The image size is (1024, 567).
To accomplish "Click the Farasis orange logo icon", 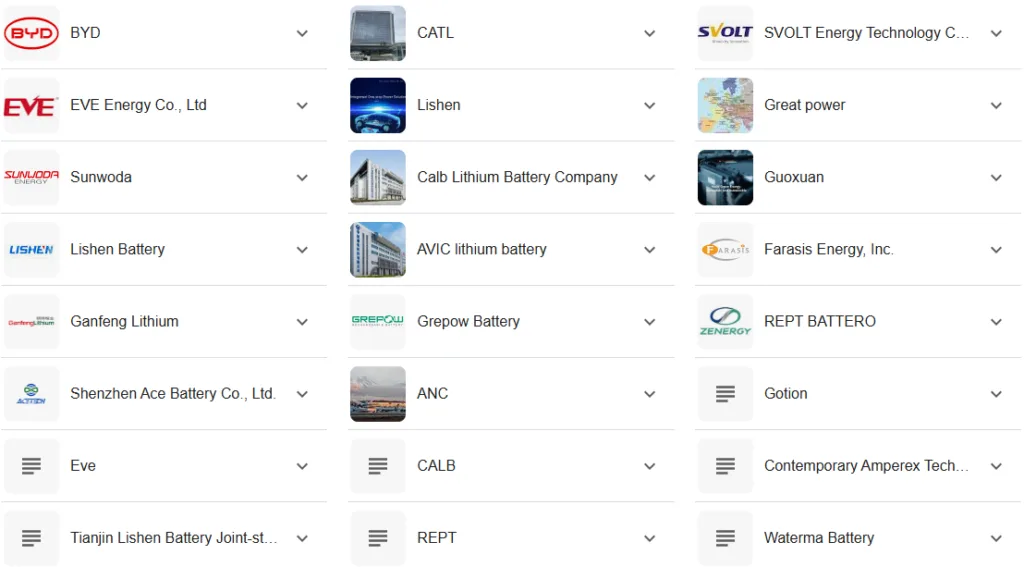I will pyautogui.click(x=725, y=250).
